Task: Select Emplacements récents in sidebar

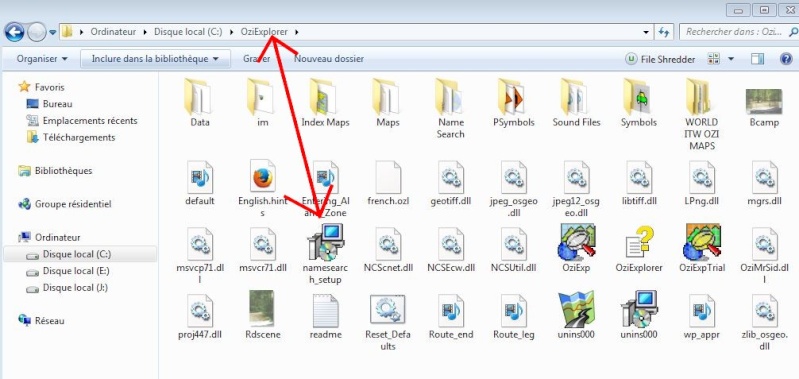Action: click(x=82, y=121)
